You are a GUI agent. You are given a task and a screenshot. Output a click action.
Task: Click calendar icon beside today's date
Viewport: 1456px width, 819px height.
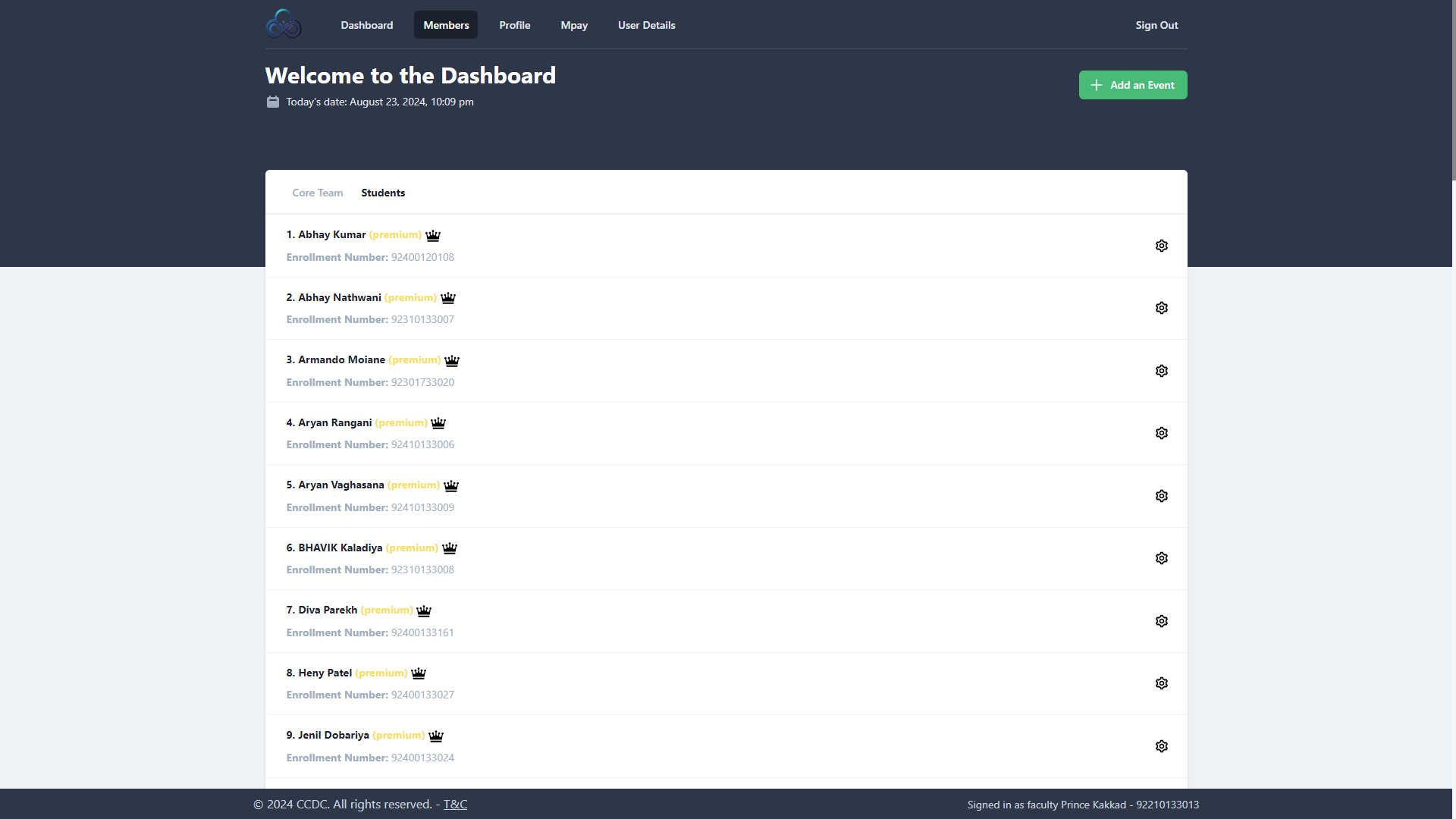[273, 102]
